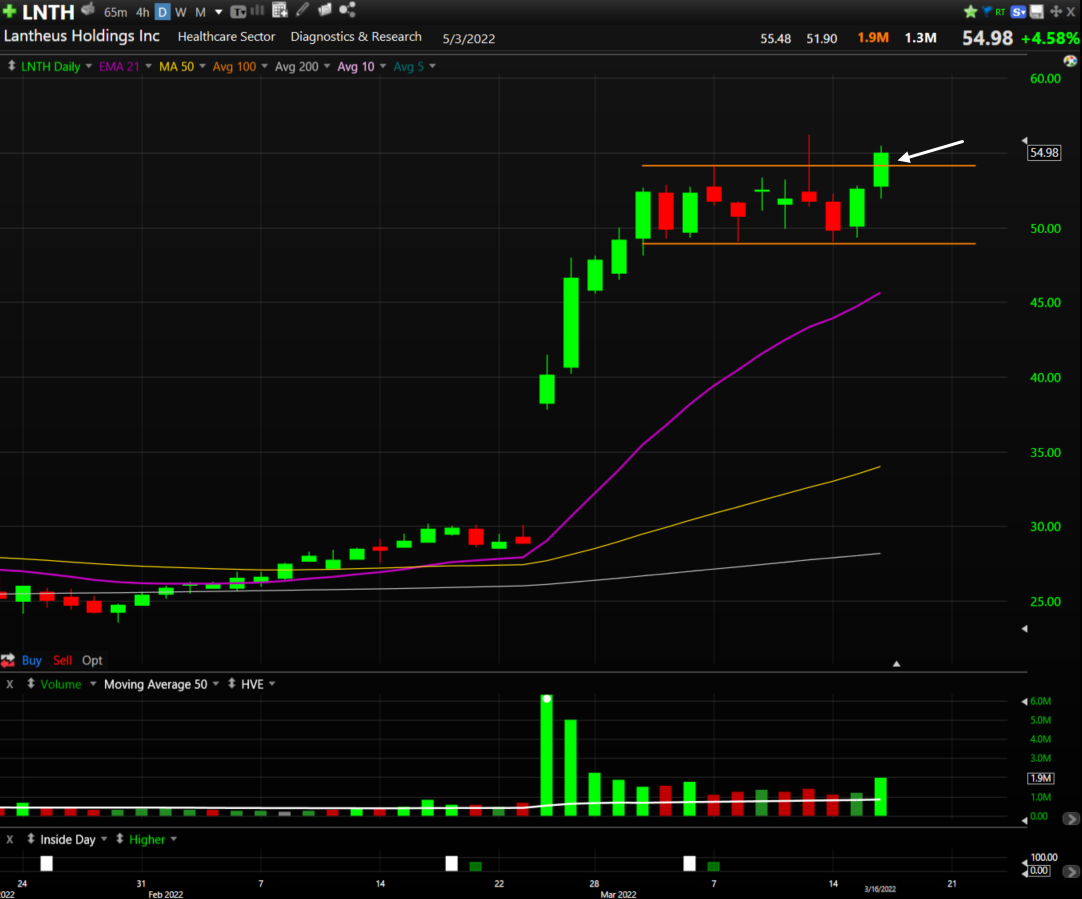Select the pencil drawing tool
Screen dimensions: 1082x899
tap(302, 10)
